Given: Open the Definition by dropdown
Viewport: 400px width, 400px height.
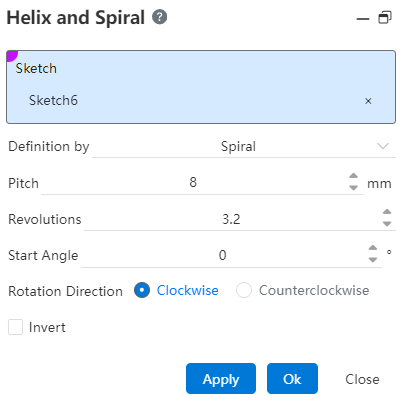Looking at the screenshot, I should [243, 147].
